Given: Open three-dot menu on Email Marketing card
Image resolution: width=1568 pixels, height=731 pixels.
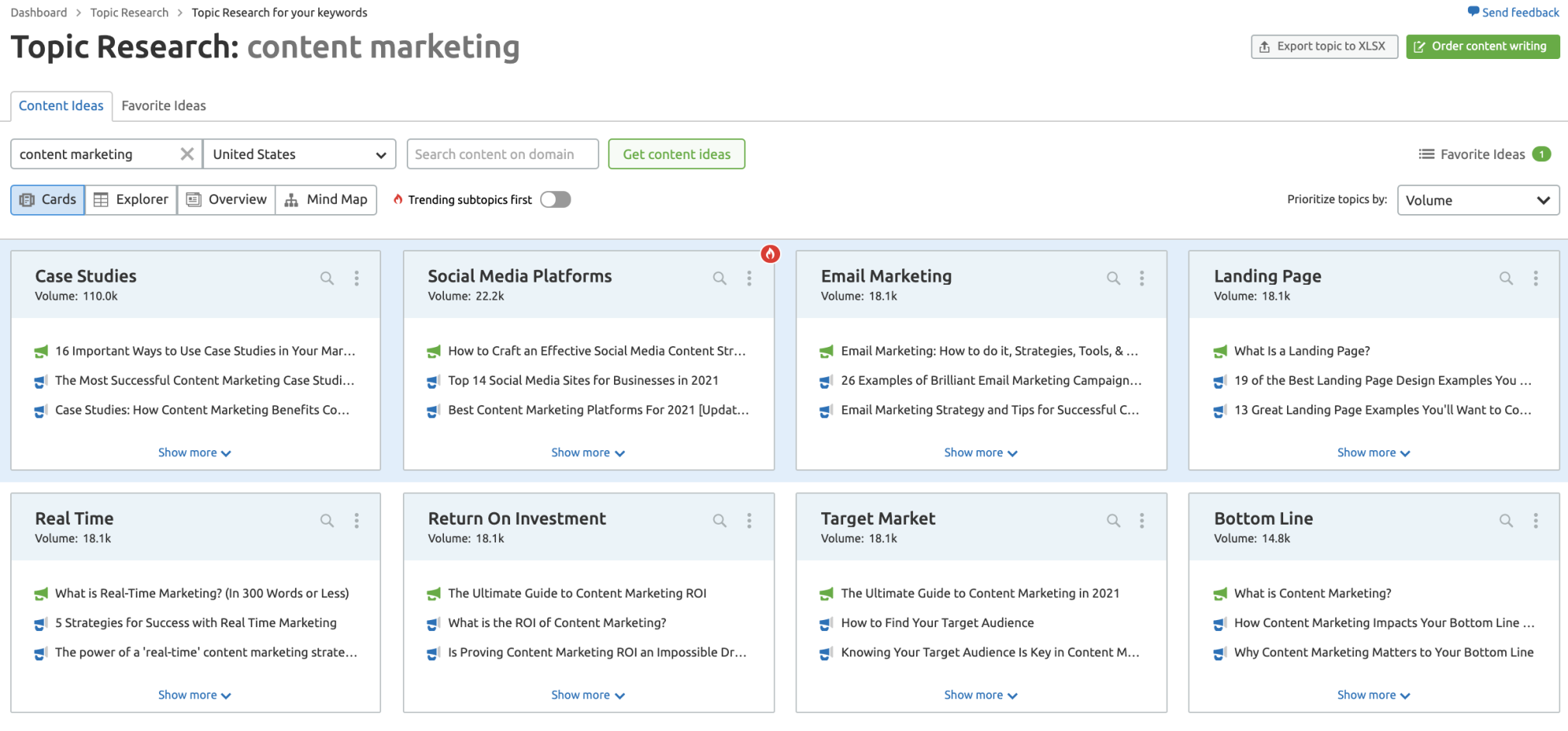Looking at the screenshot, I should click(x=1142, y=278).
